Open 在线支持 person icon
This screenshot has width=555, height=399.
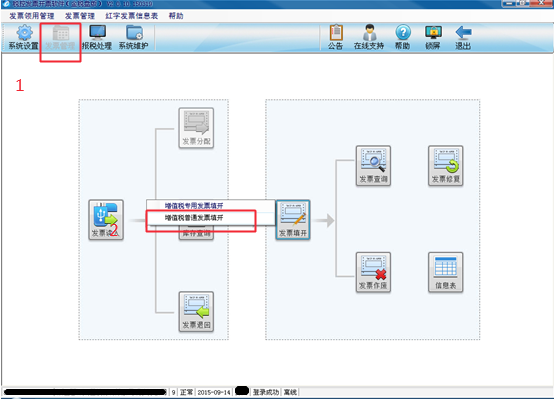(x=369, y=37)
